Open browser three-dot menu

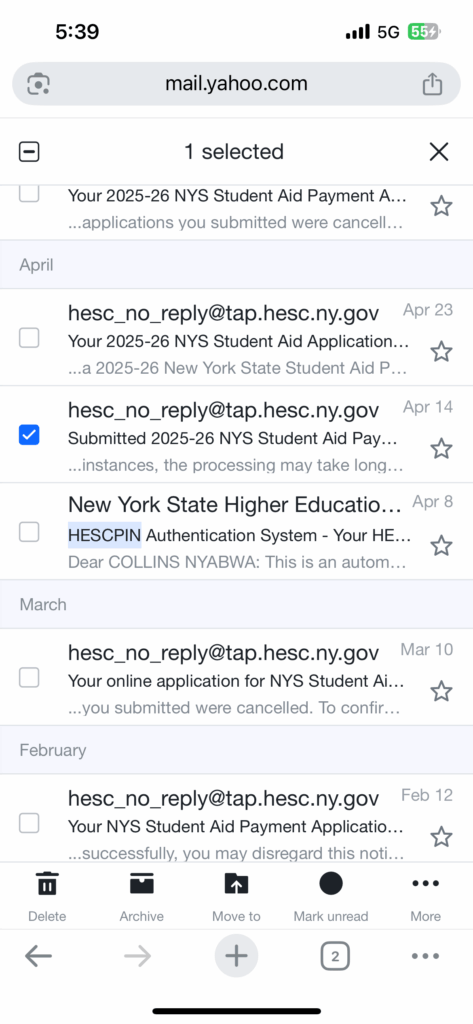[425, 957]
